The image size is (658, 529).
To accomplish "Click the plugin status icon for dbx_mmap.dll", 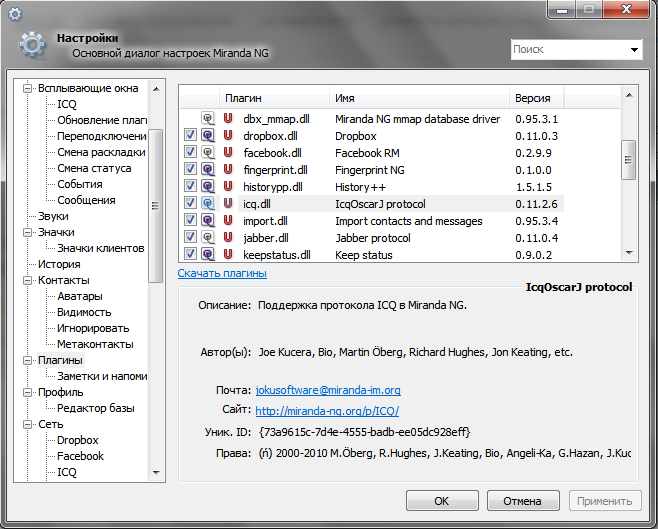I will (208, 119).
